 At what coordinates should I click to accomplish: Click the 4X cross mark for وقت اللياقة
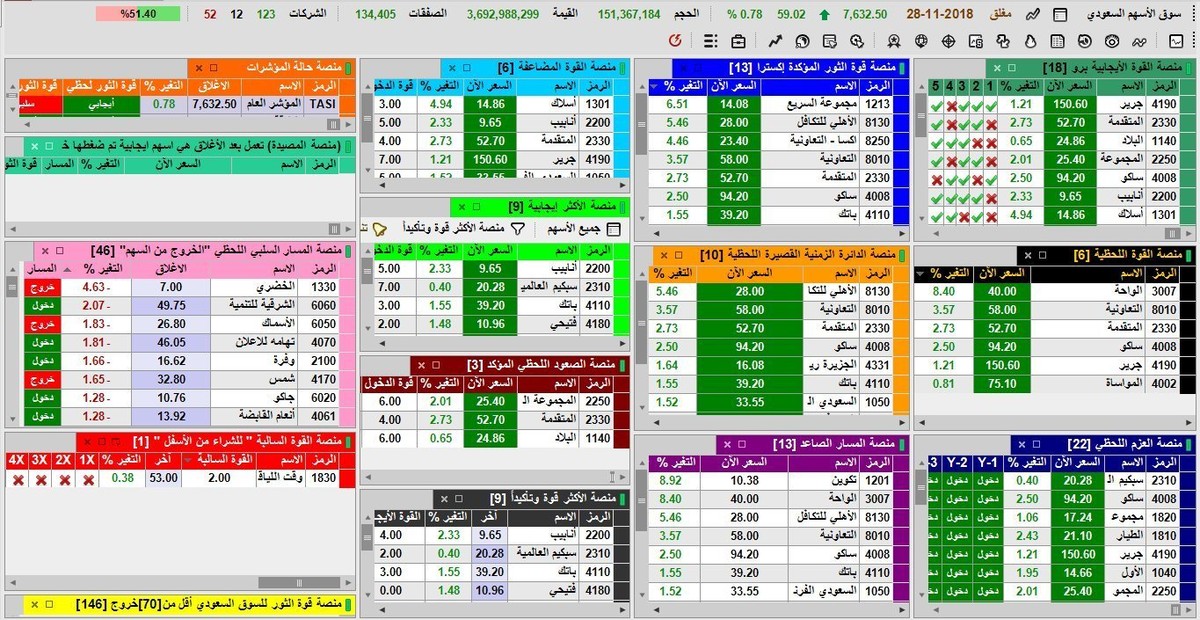[16, 479]
